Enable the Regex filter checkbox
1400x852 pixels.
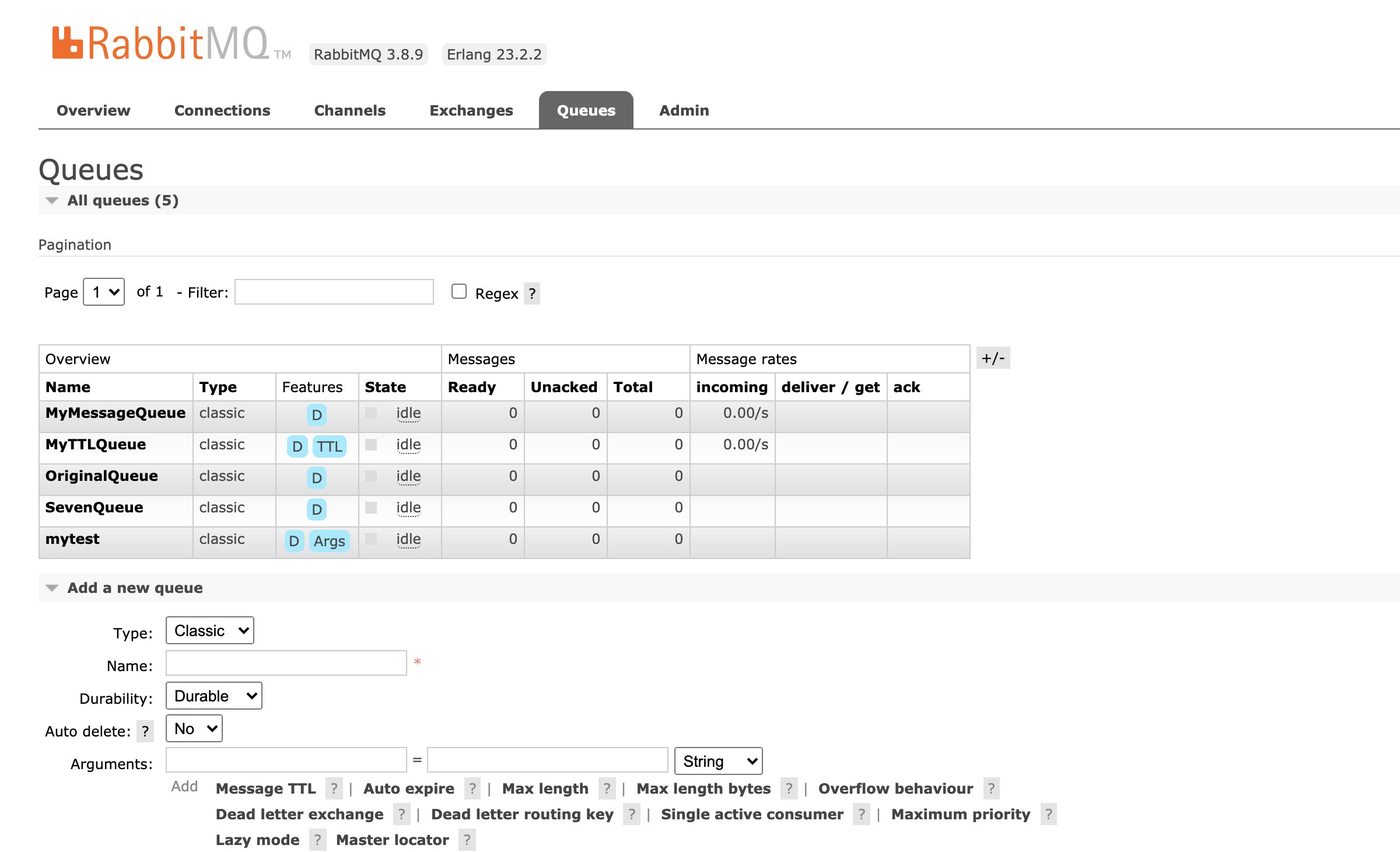coord(459,291)
